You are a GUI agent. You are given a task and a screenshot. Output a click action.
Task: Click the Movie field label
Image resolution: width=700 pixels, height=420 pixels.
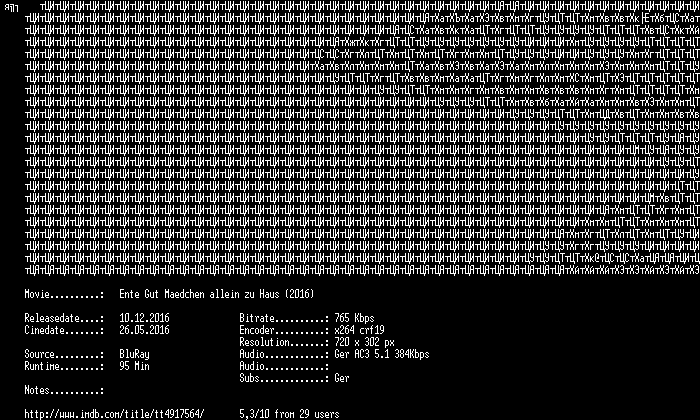[64, 295]
